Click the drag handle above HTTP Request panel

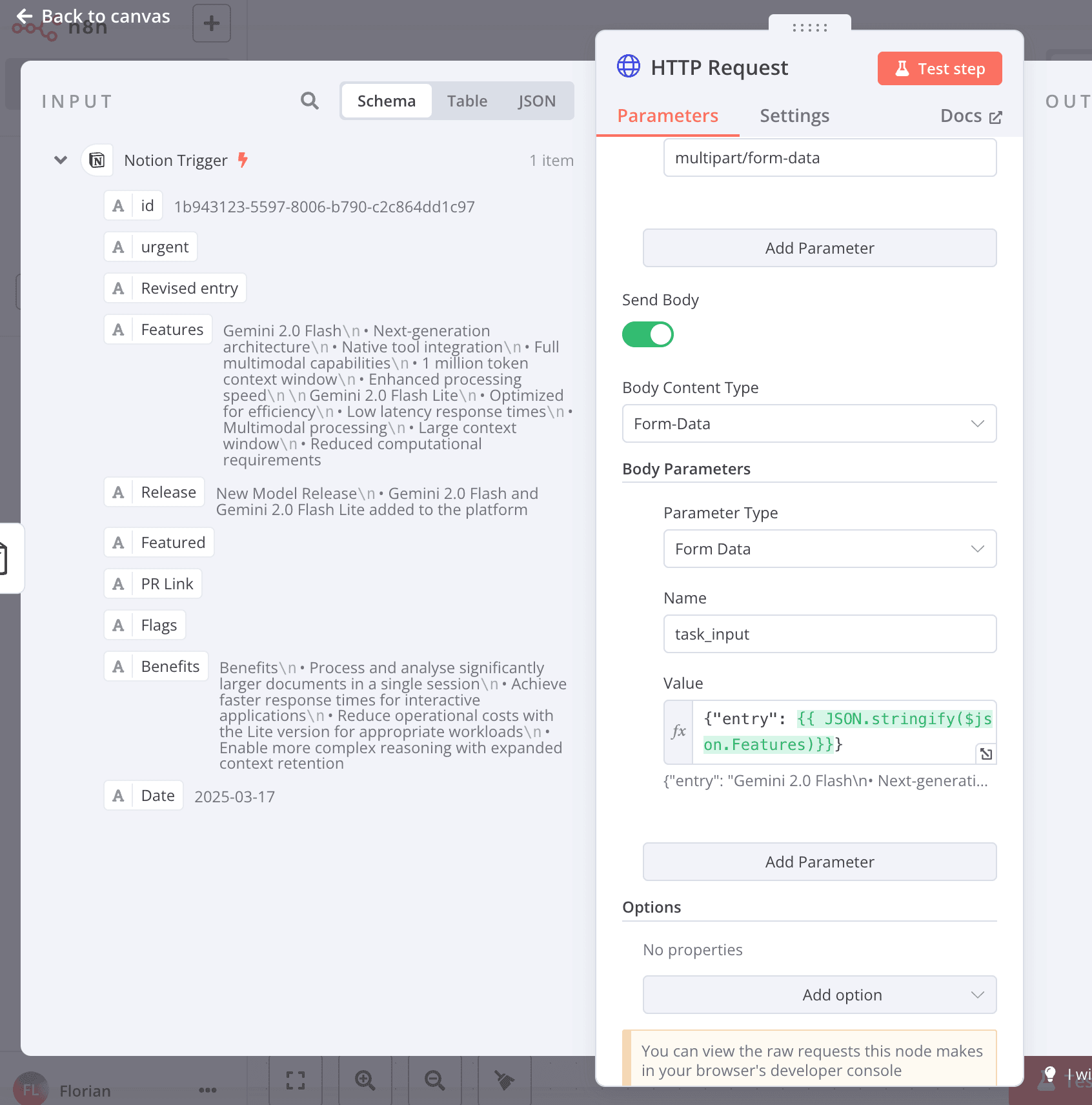(x=810, y=26)
